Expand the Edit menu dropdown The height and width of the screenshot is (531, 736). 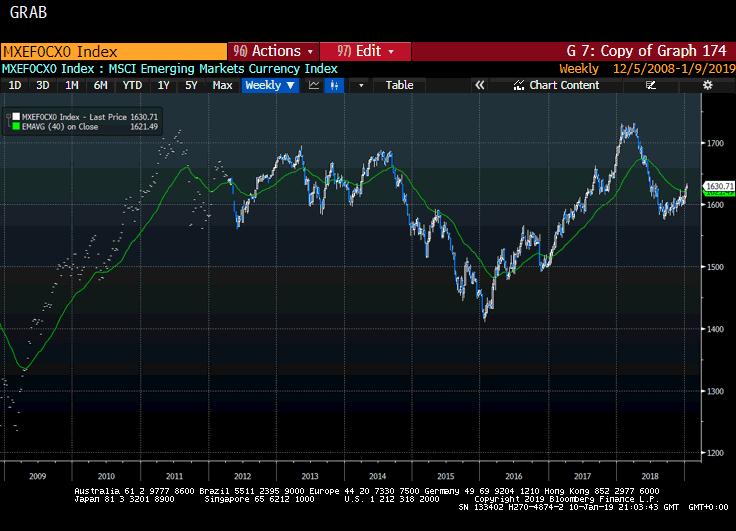366,51
